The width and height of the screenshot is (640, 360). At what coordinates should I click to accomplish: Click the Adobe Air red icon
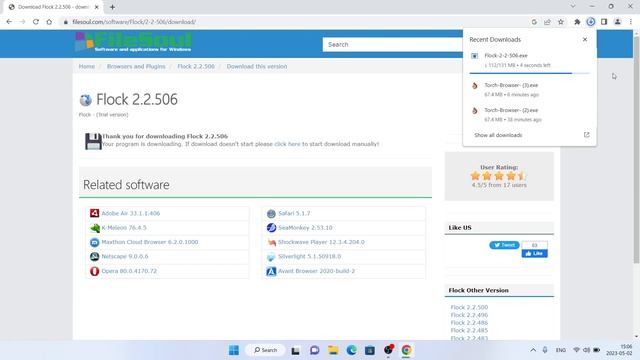(94, 213)
